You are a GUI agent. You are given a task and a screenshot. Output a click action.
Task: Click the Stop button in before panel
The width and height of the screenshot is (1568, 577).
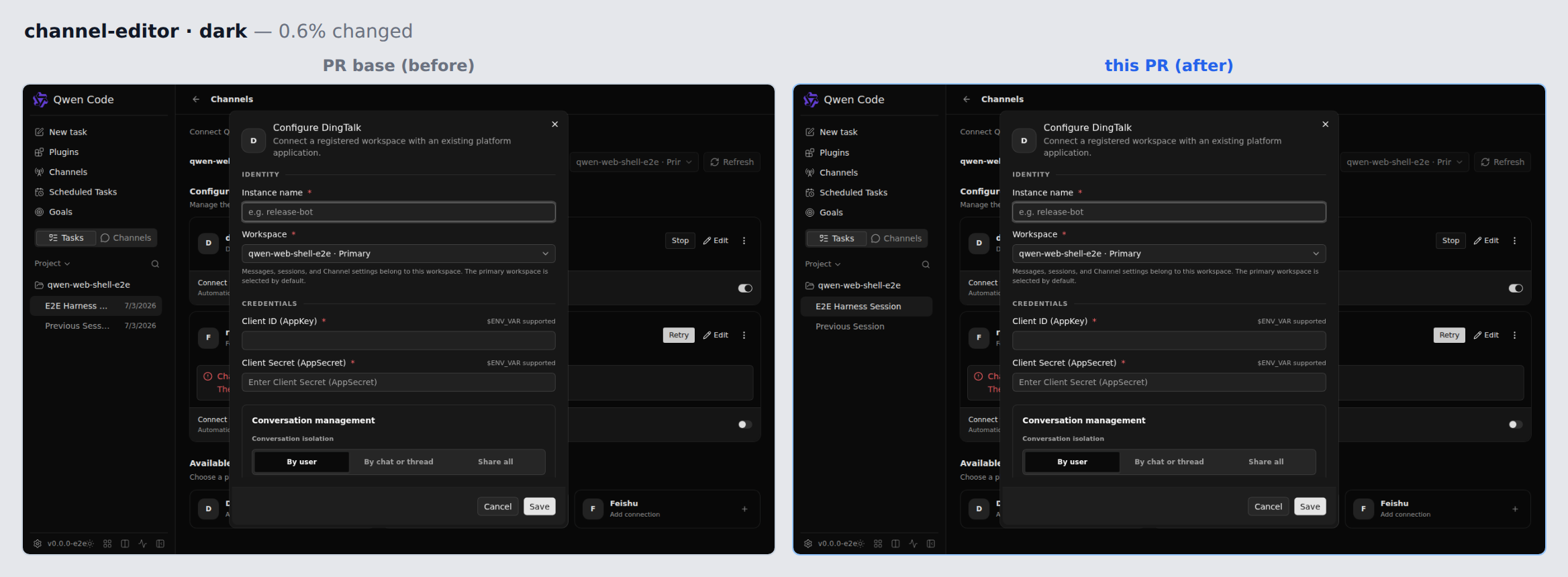[x=680, y=241]
